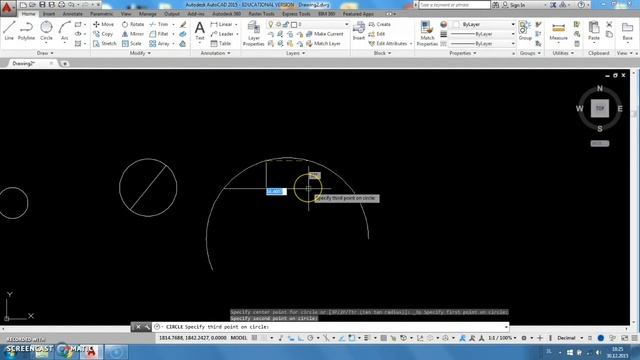Expand the Draw panel
This screenshot has width=640, height=360.
(45, 53)
